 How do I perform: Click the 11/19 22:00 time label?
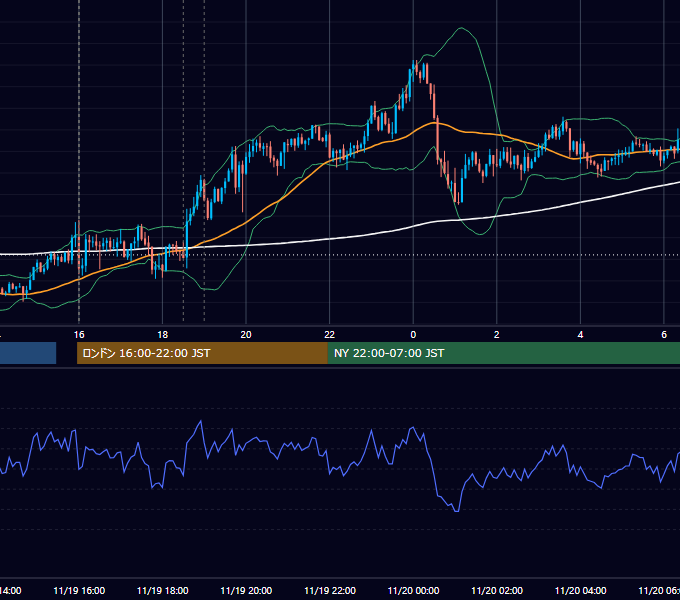coord(330,591)
